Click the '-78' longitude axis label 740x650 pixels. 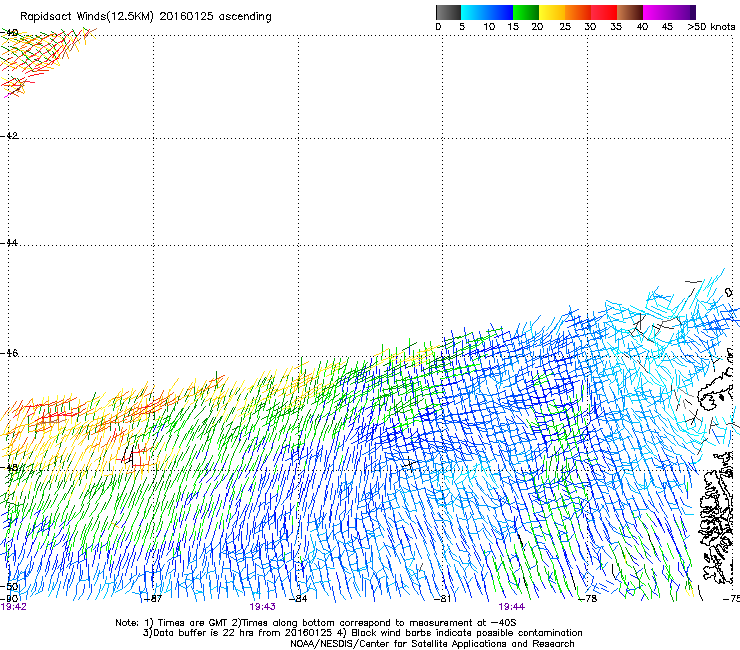588,599
